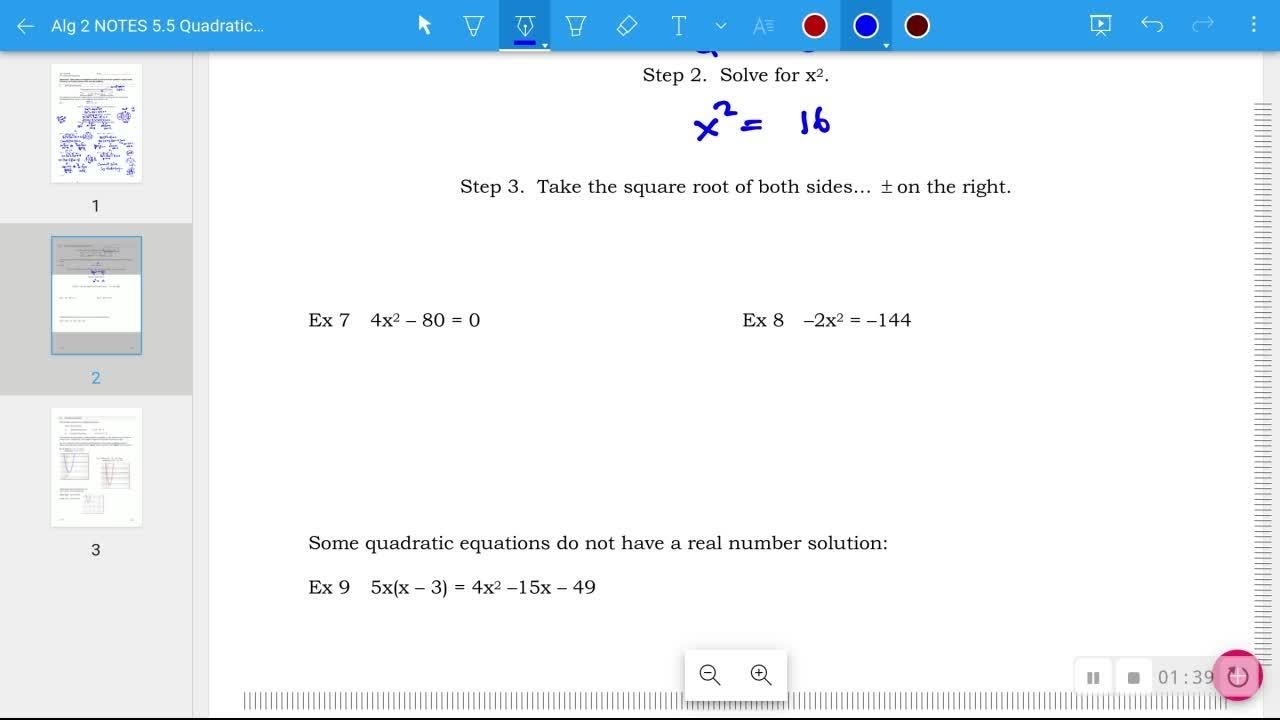Open the blue marker tool options arrow
1280x720 pixels.
point(545,45)
